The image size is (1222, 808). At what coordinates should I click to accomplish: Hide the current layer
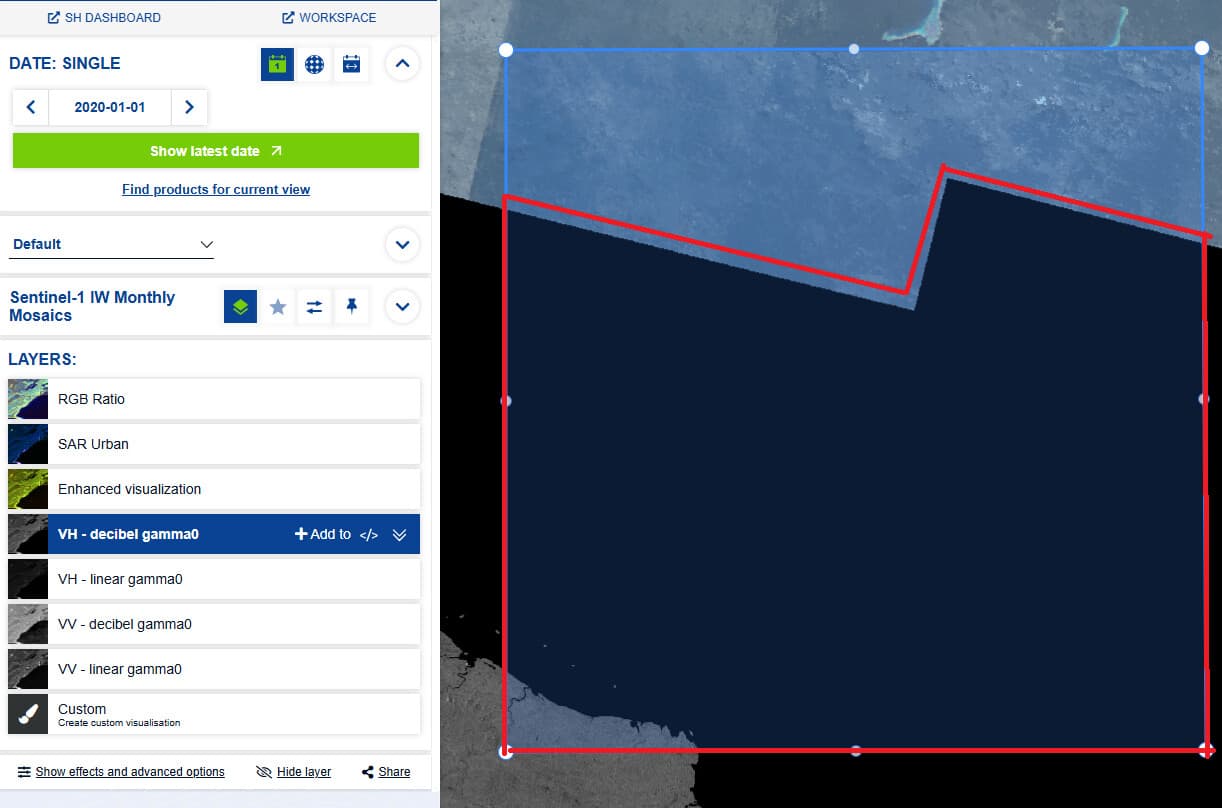[x=293, y=772]
